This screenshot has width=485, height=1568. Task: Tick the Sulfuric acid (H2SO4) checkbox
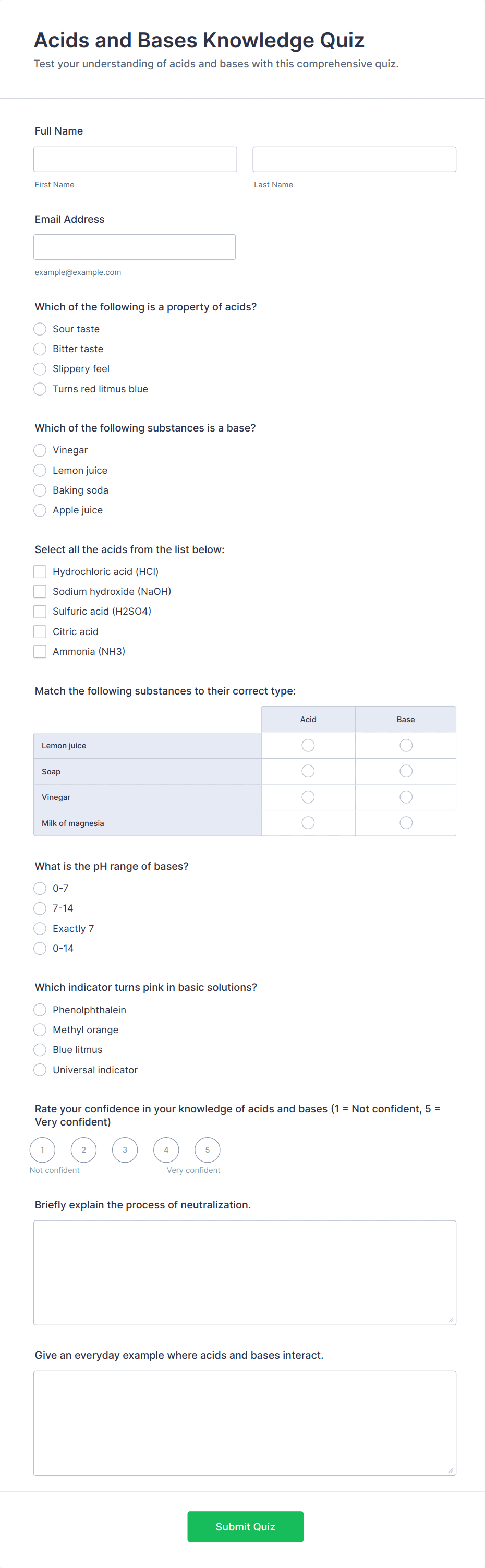(40, 611)
